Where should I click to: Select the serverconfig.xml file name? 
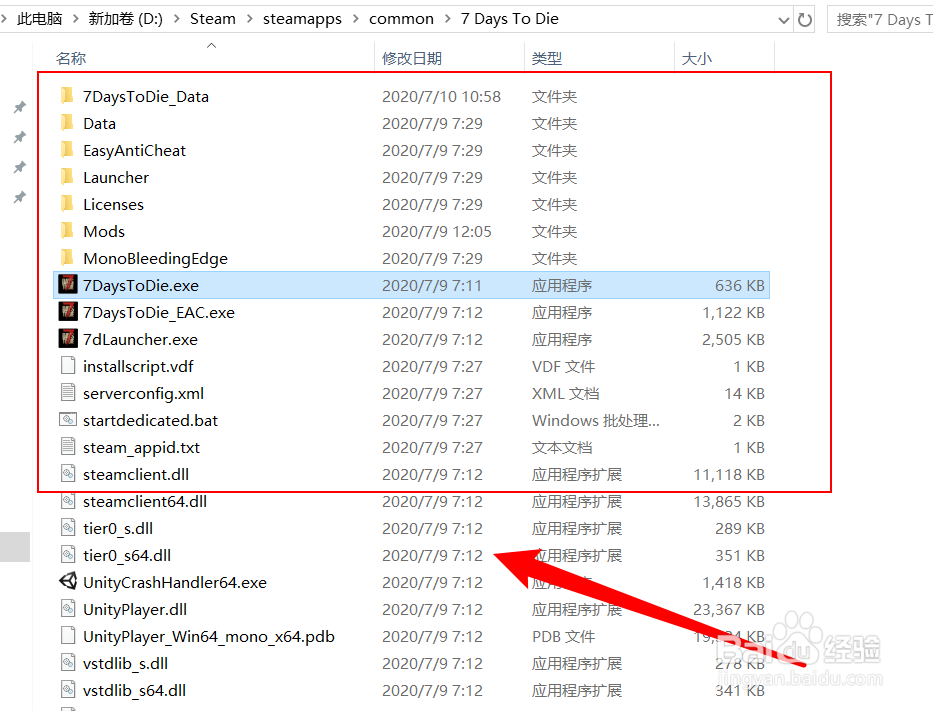point(143,393)
